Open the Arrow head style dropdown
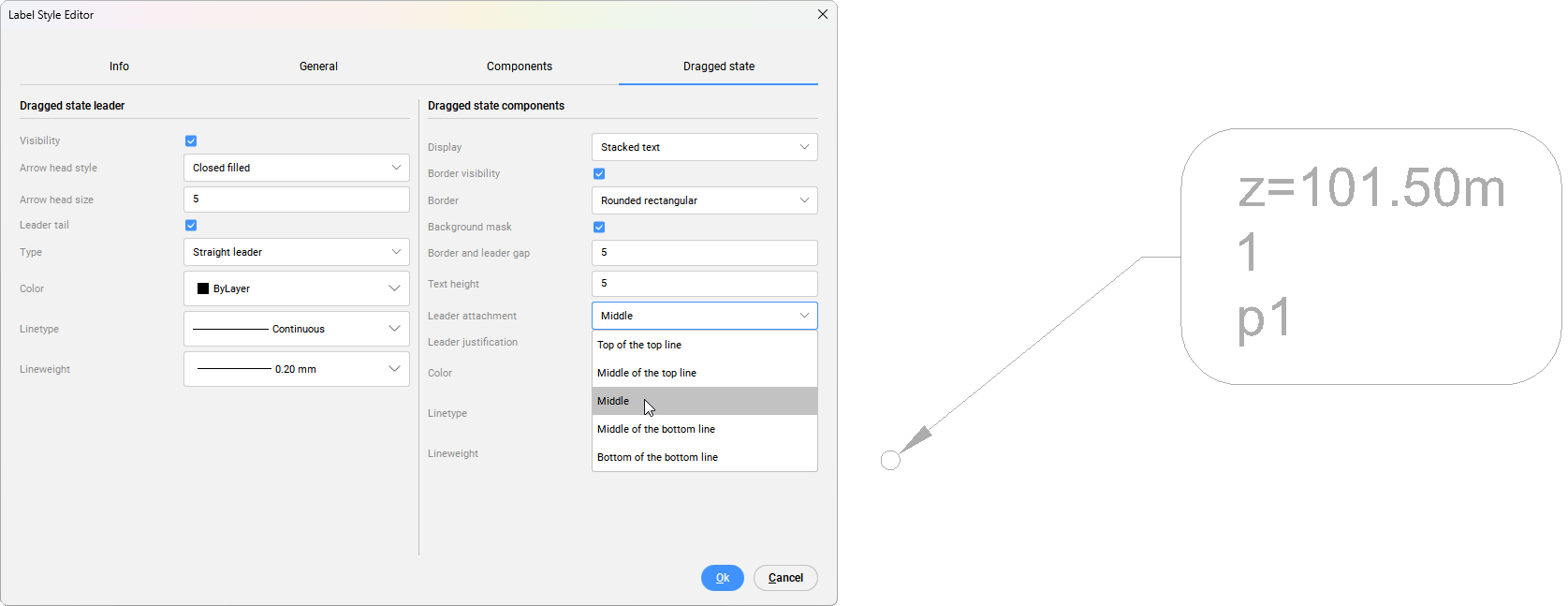Viewport: 1568px width, 606px height. tap(296, 168)
